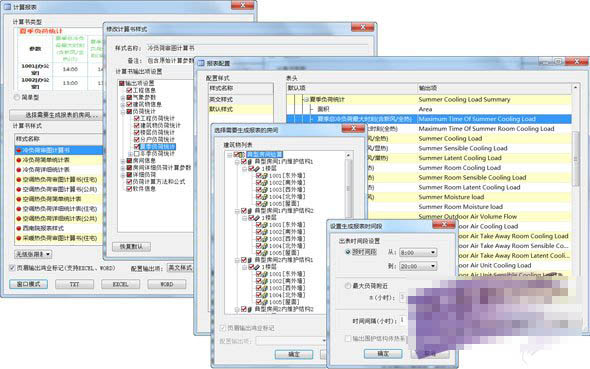This screenshot has height=369, width=590.
Task: Click the red dot icon beside 空调热负荷审图计算书(住宅)
Action: (19, 179)
